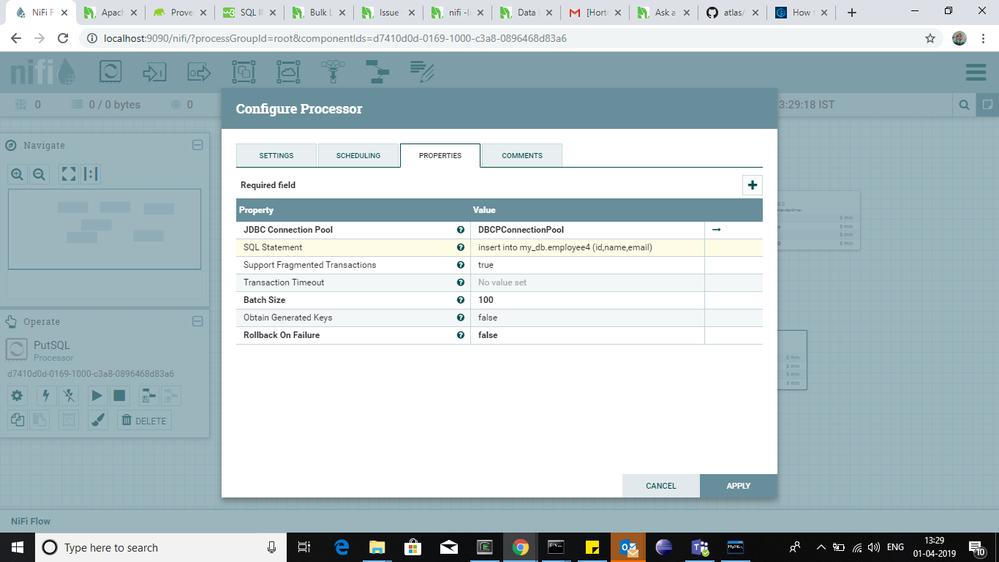Apply processor configuration changes
This screenshot has width=999, height=562.
(738, 486)
